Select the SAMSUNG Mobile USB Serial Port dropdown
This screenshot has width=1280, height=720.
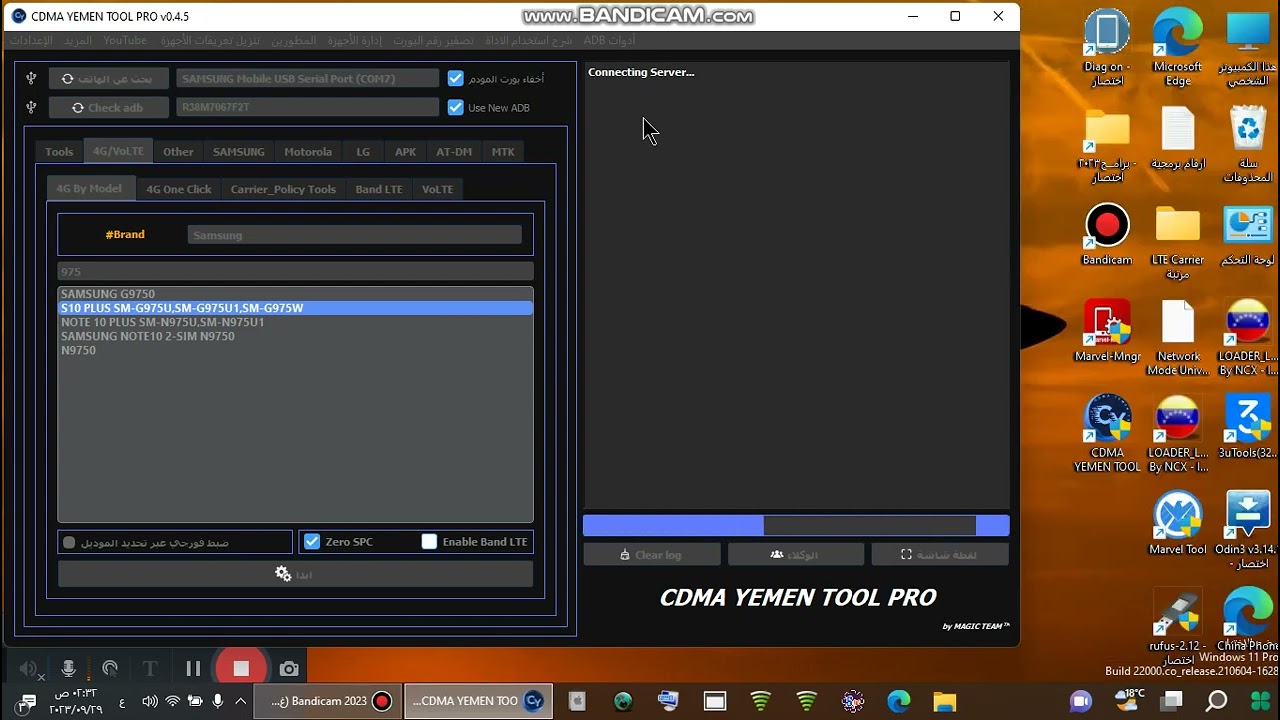tap(307, 78)
